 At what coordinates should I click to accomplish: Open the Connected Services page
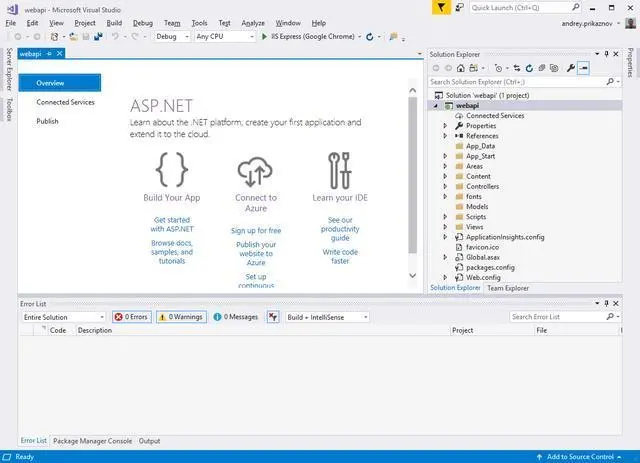pos(65,102)
